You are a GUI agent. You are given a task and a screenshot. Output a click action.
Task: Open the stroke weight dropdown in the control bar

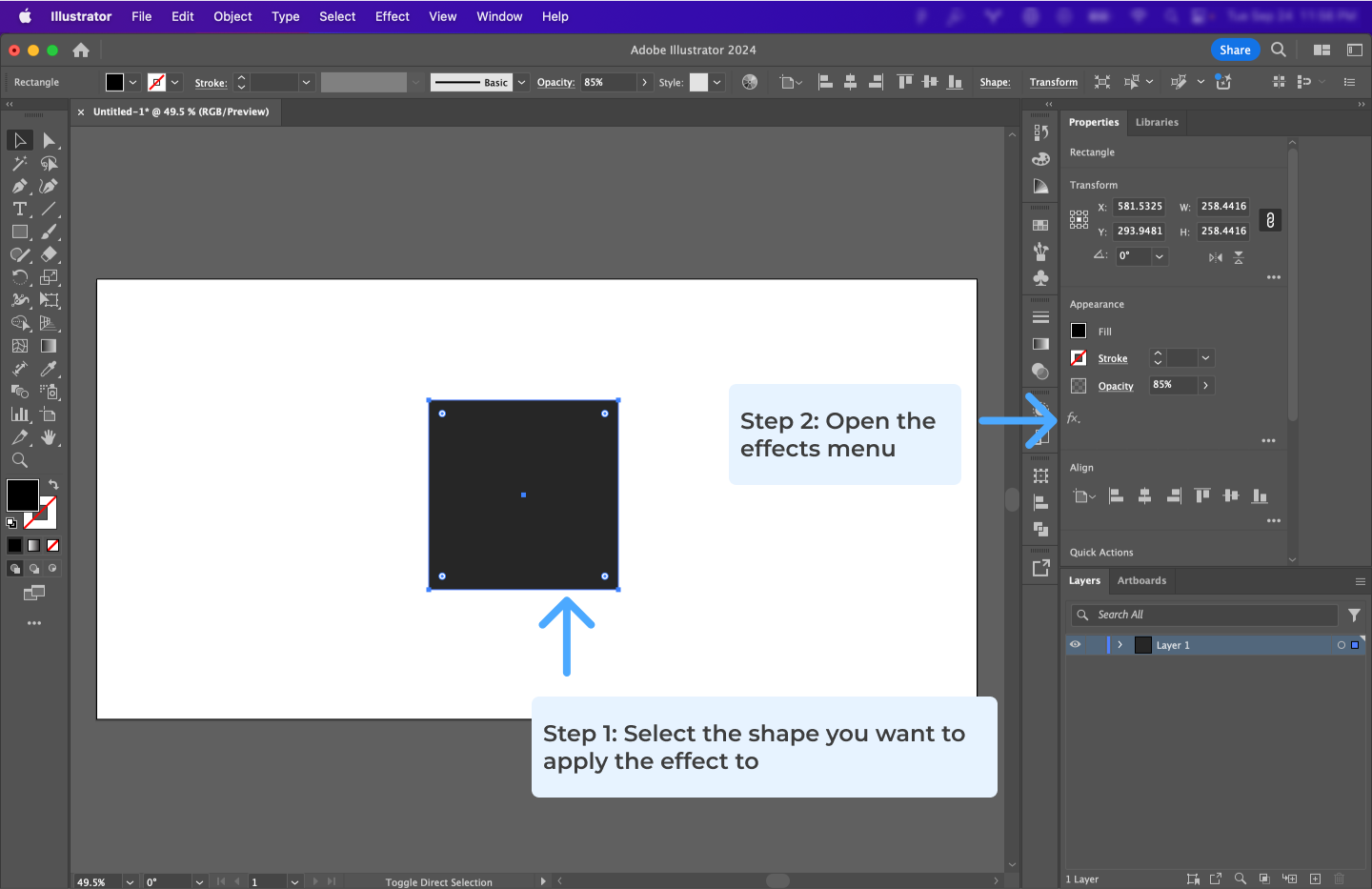pos(306,82)
